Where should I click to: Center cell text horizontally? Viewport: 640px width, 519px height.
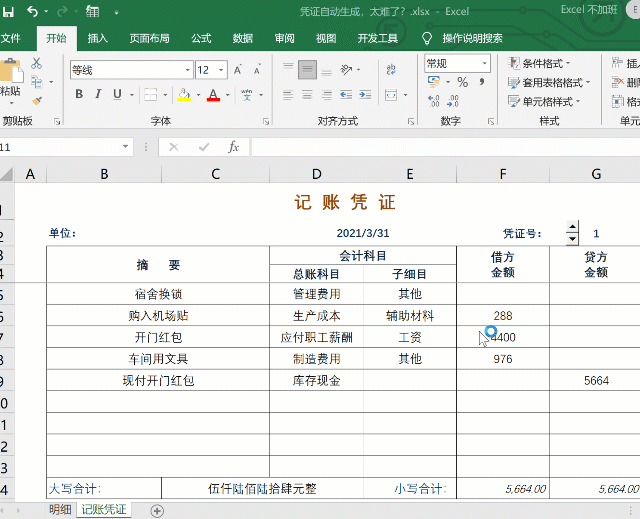tap(307, 95)
